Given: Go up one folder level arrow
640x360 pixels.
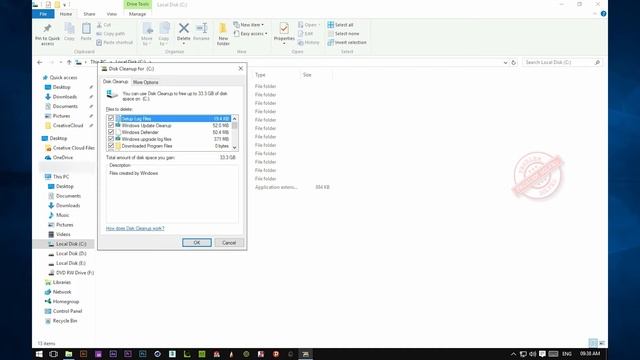Looking at the screenshot, I should coord(69,62).
